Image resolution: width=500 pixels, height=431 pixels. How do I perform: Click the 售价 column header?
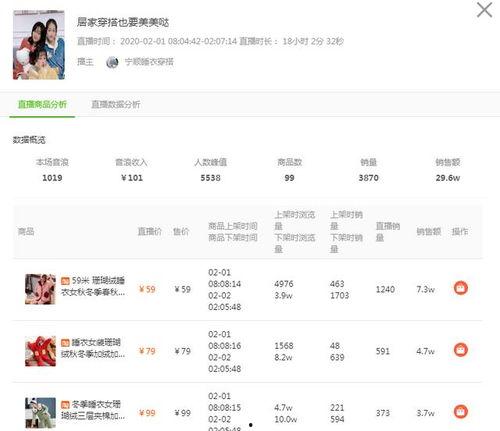pyautogui.click(x=181, y=231)
